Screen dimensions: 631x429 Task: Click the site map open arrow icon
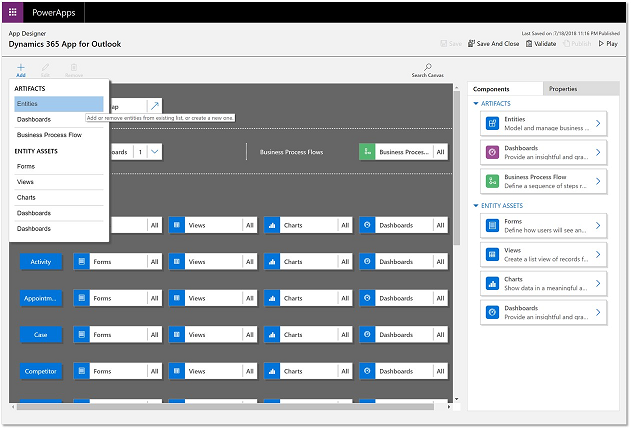pos(155,106)
